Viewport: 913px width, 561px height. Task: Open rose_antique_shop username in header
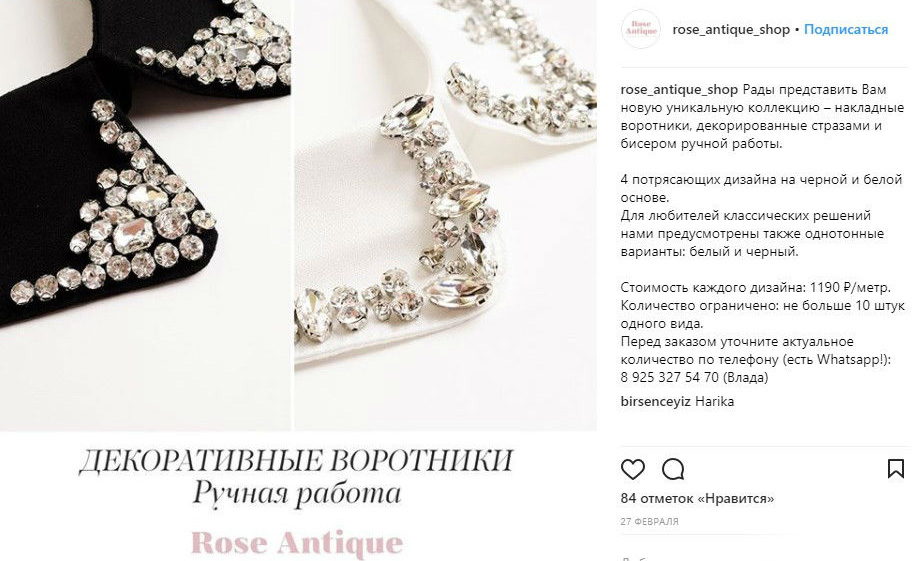pyautogui.click(x=731, y=29)
